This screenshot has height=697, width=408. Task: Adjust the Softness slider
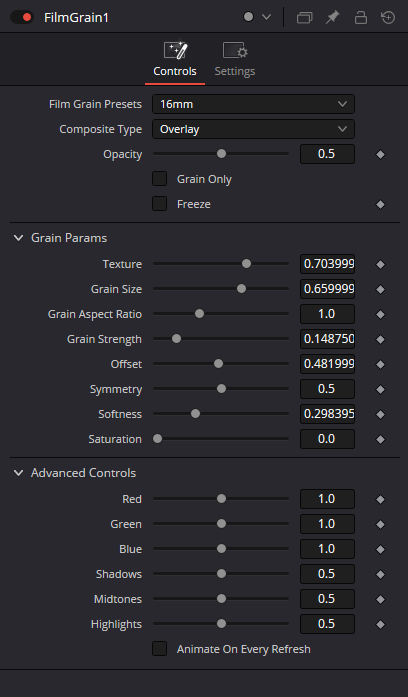[x=195, y=413]
